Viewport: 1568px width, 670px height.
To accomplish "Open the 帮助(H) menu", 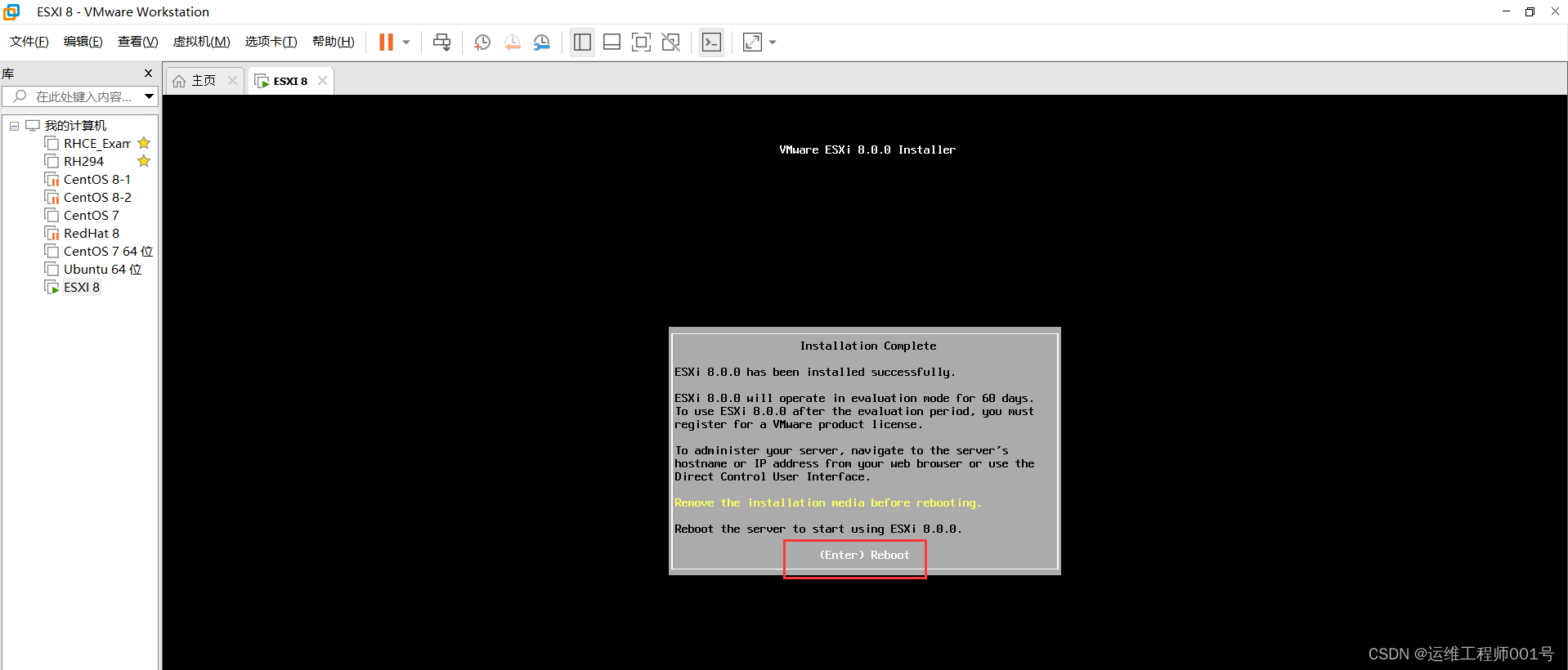I will pos(333,42).
